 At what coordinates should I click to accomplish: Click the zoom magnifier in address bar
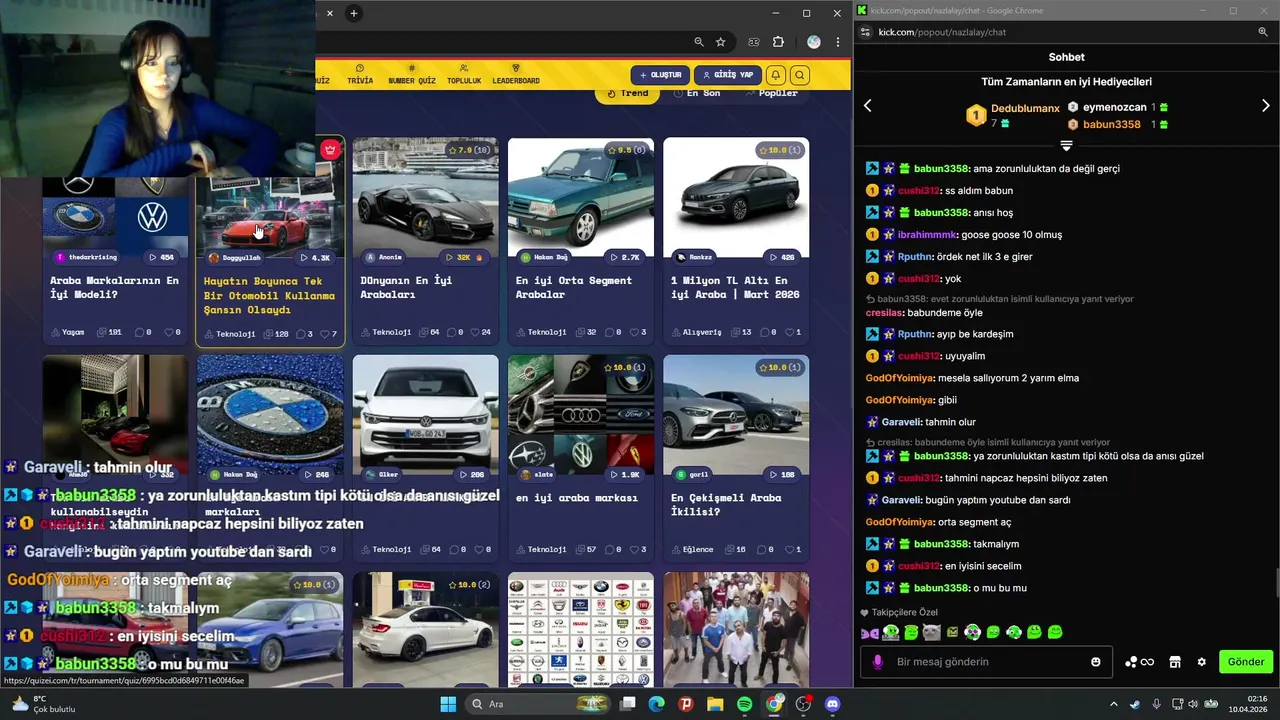click(699, 42)
